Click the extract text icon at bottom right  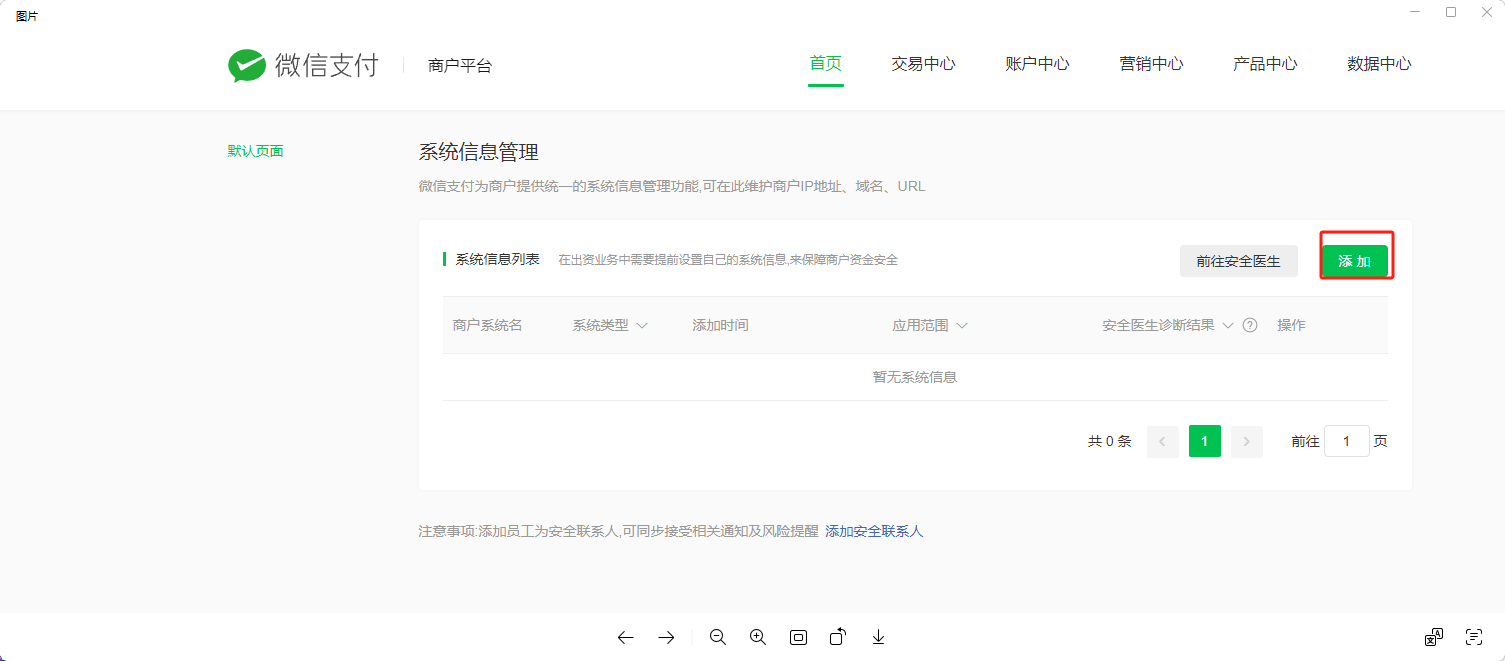coord(1473,637)
